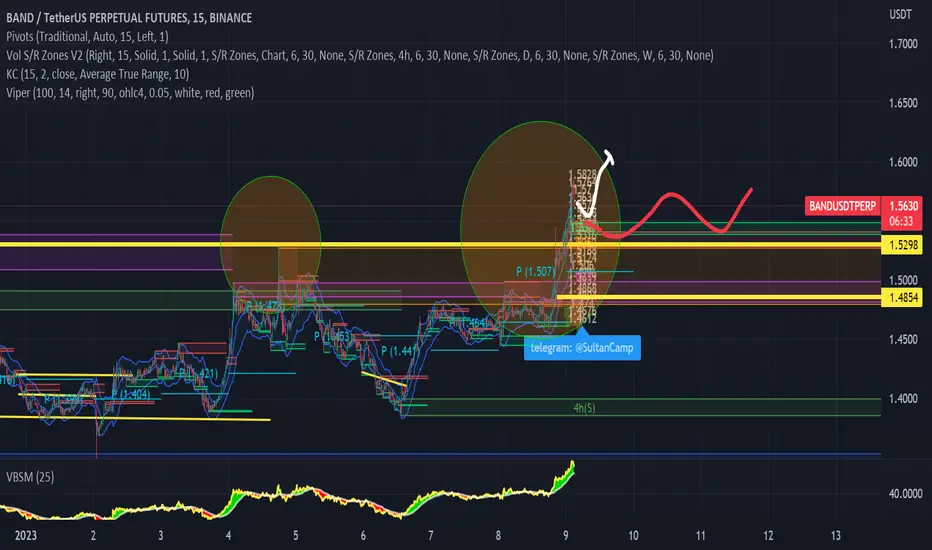Click the 1.7000 price axis value
932x550 pixels.
(x=903, y=44)
